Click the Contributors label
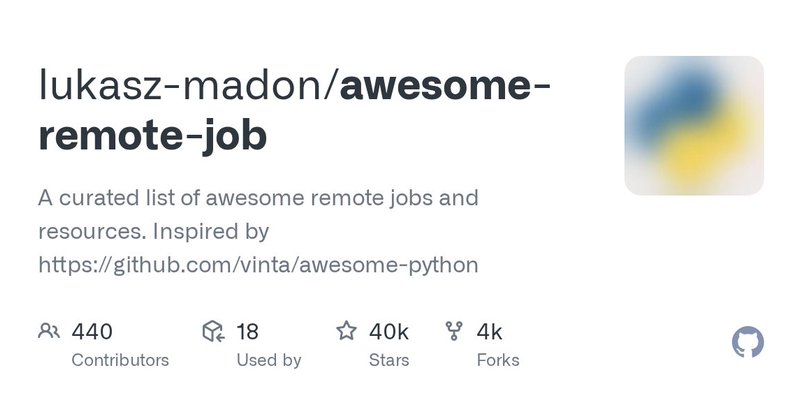The width and height of the screenshot is (800, 419). point(120,360)
